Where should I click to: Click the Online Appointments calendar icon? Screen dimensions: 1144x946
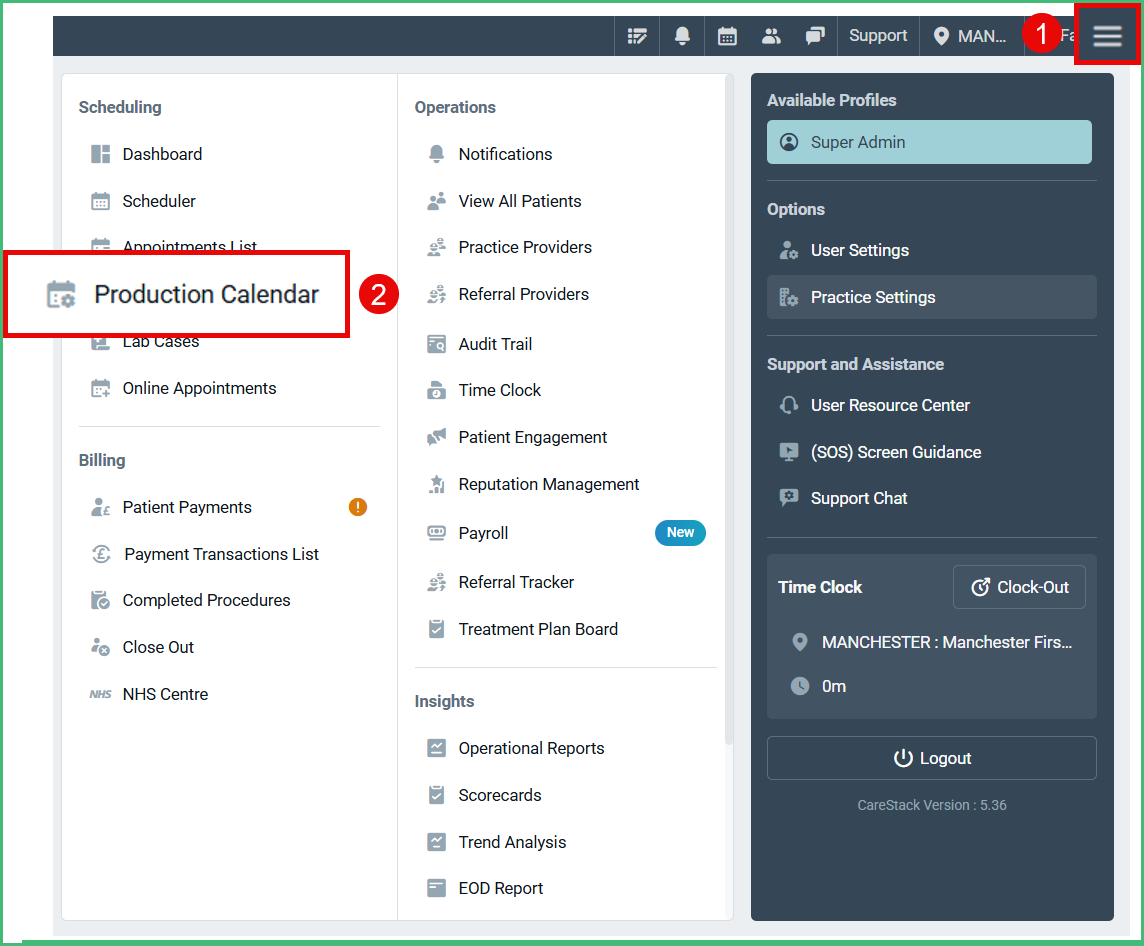[101, 388]
